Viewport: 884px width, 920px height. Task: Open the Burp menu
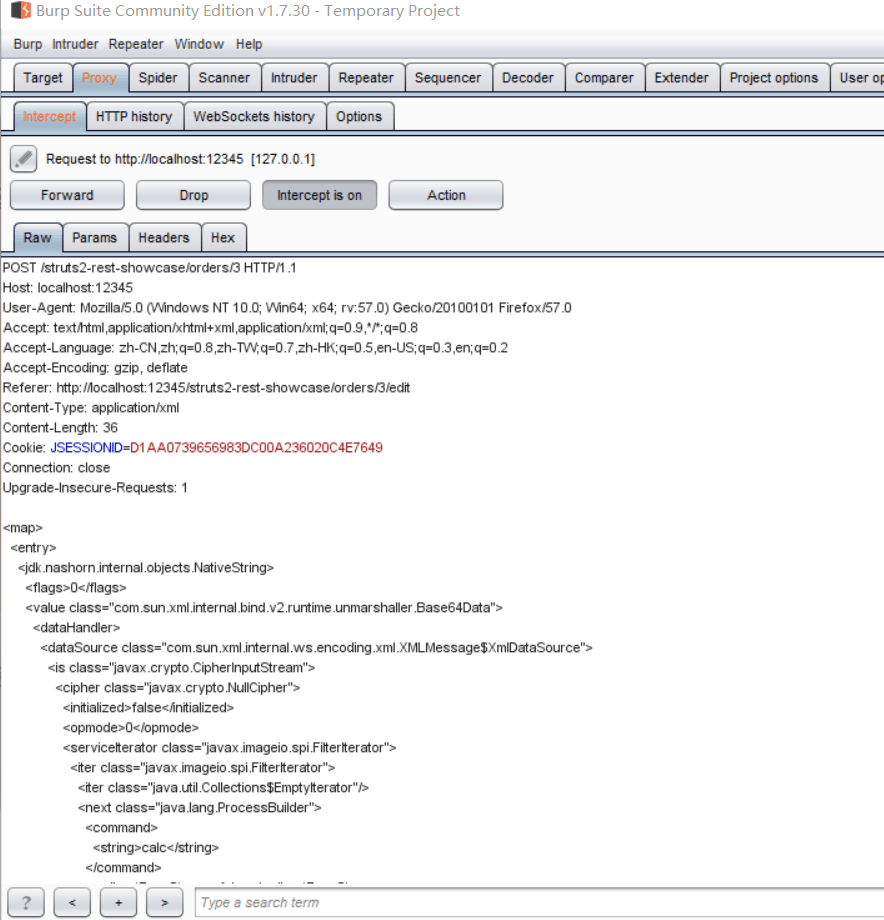tap(28, 44)
